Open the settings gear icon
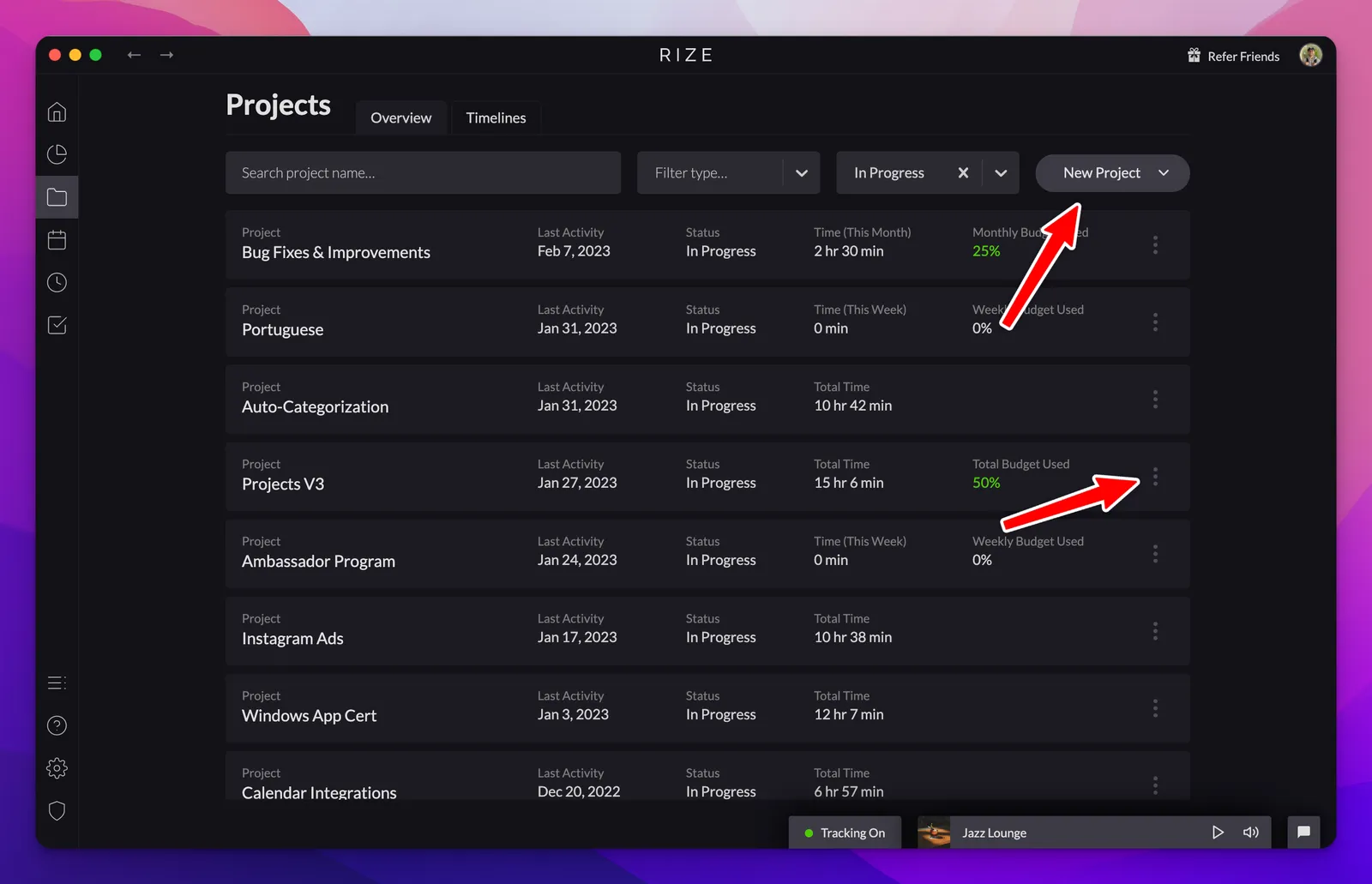1372x884 pixels. click(x=57, y=768)
